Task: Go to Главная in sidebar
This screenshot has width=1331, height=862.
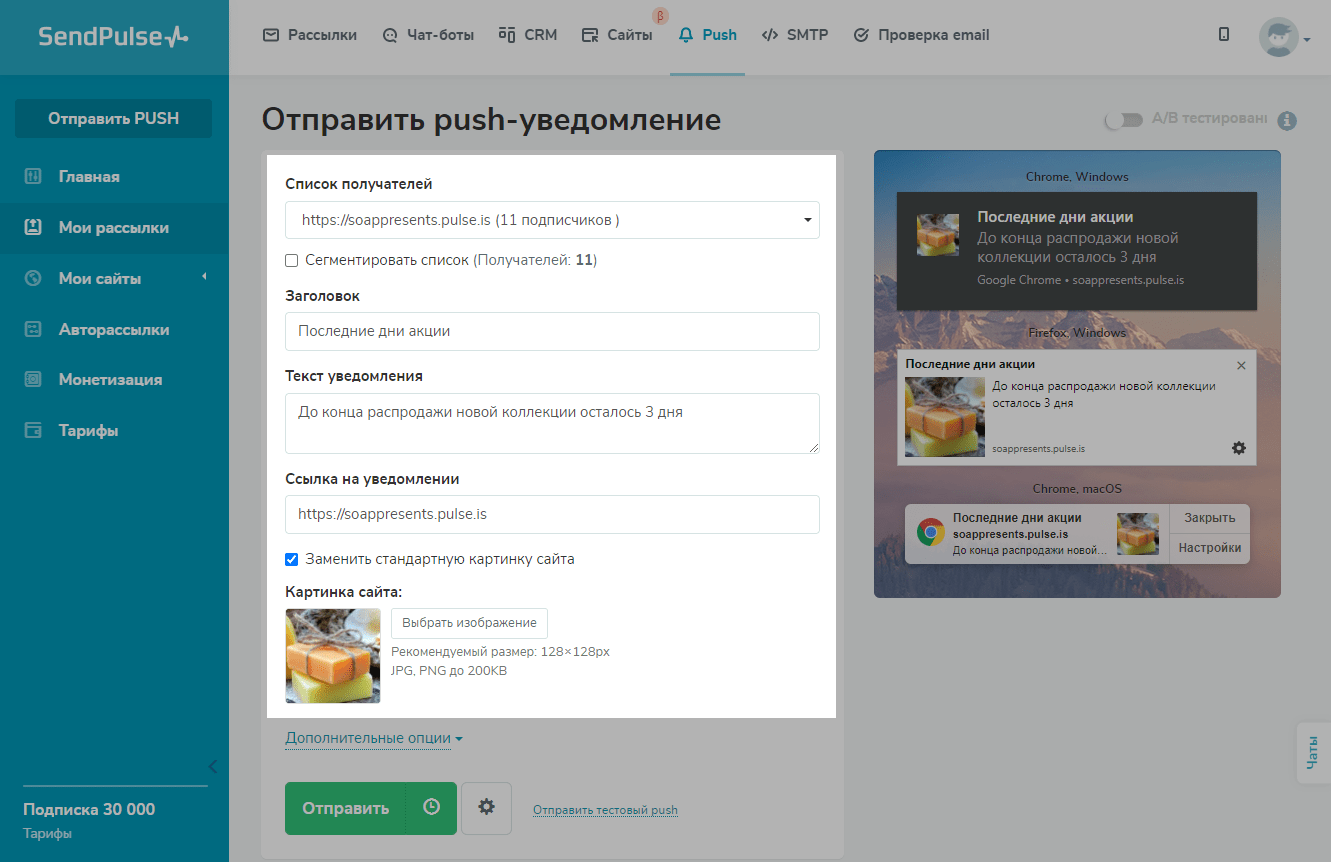Action: (114, 177)
